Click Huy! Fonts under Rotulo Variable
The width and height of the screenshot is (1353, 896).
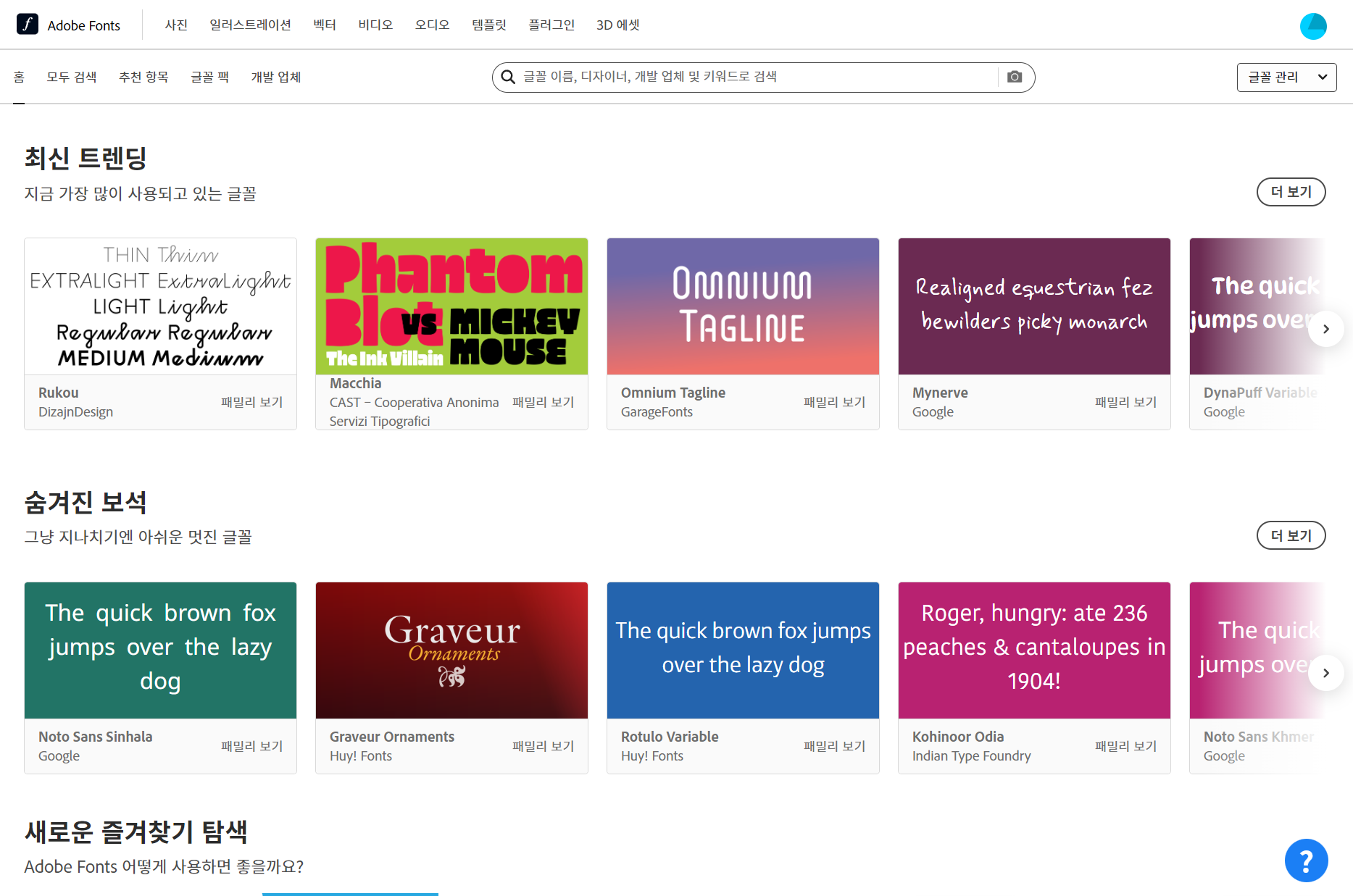[651, 755]
